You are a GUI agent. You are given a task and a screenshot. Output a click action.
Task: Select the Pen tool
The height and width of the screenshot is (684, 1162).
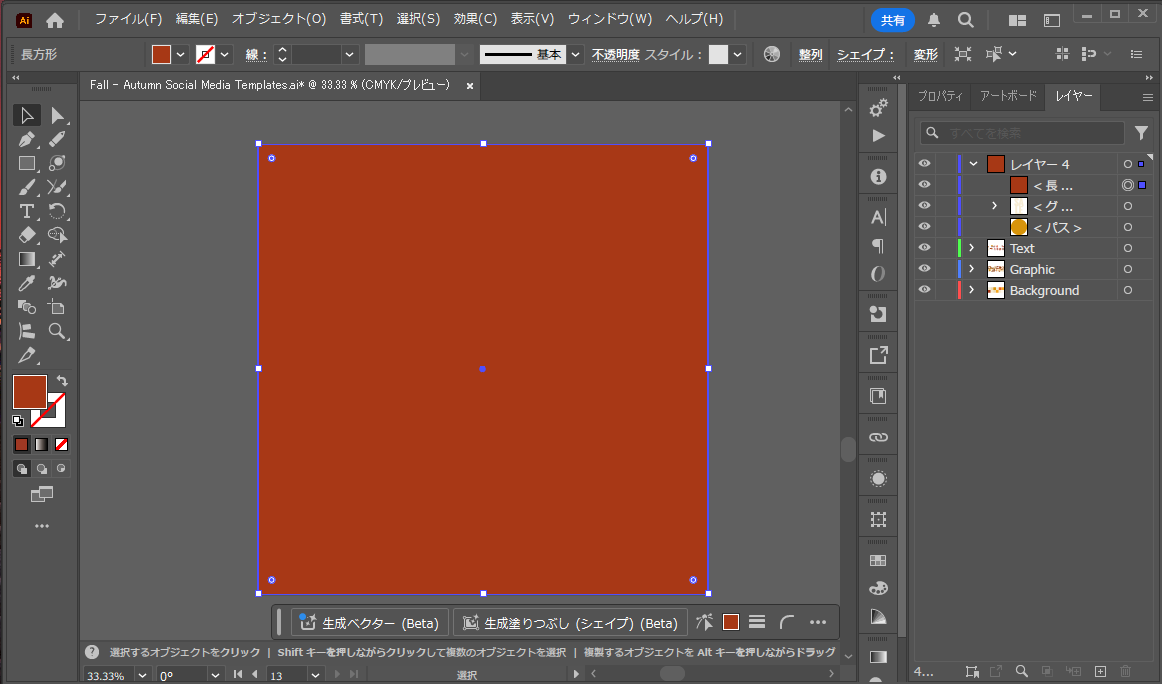click(27, 139)
